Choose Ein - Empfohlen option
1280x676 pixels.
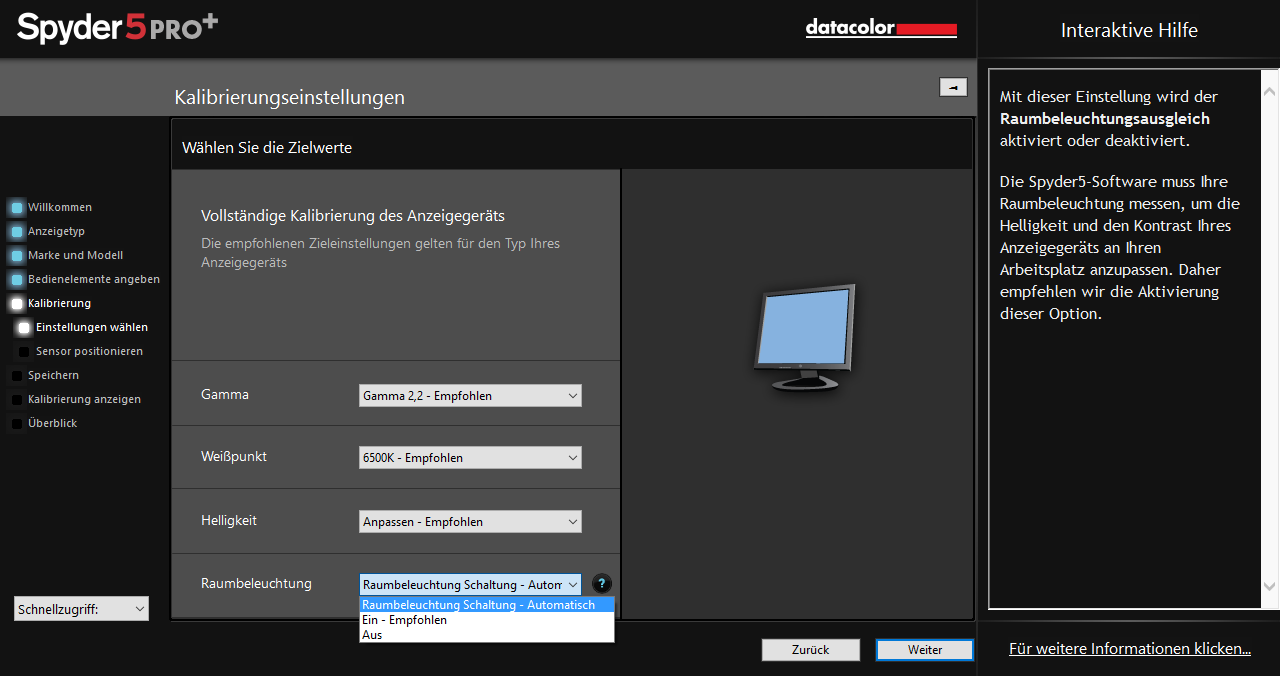(x=487, y=620)
